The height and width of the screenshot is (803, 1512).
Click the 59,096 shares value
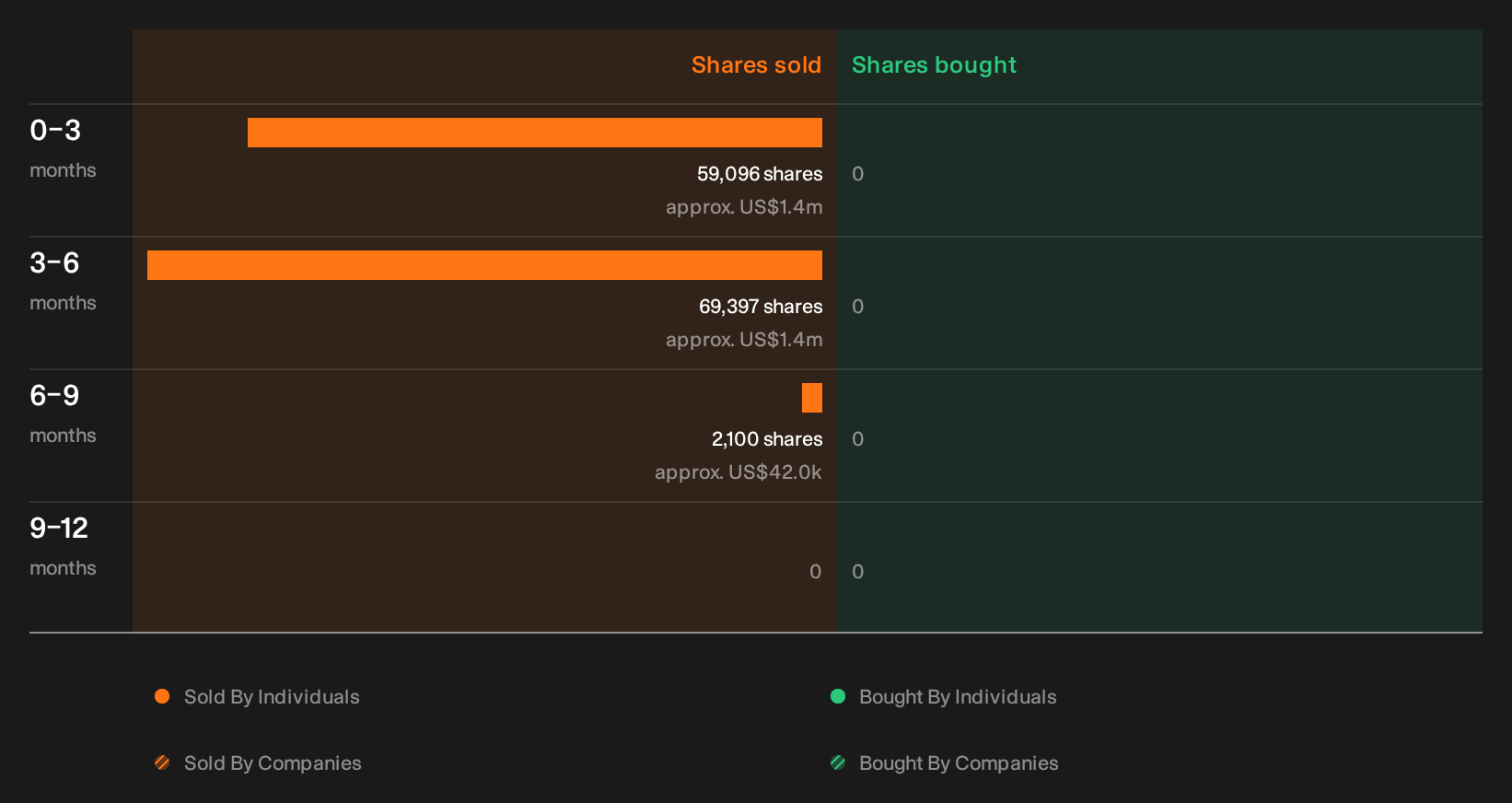tap(760, 174)
